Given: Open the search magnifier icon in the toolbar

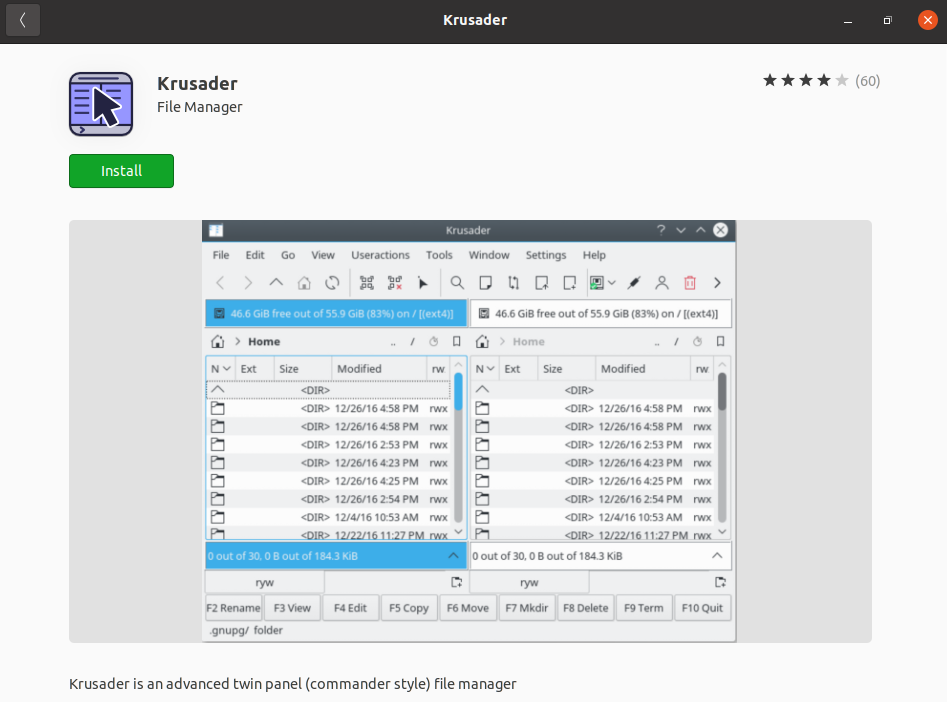Looking at the screenshot, I should (456, 283).
